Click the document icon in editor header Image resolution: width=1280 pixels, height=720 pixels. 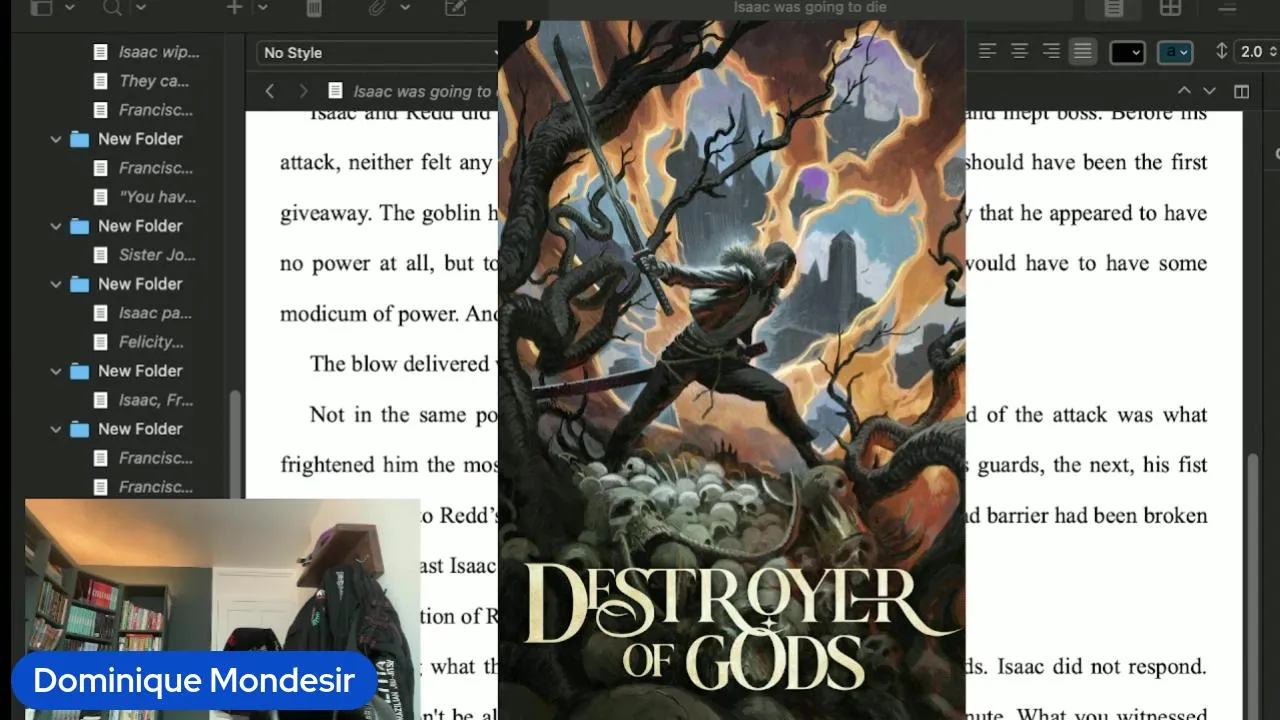click(x=335, y=91)
